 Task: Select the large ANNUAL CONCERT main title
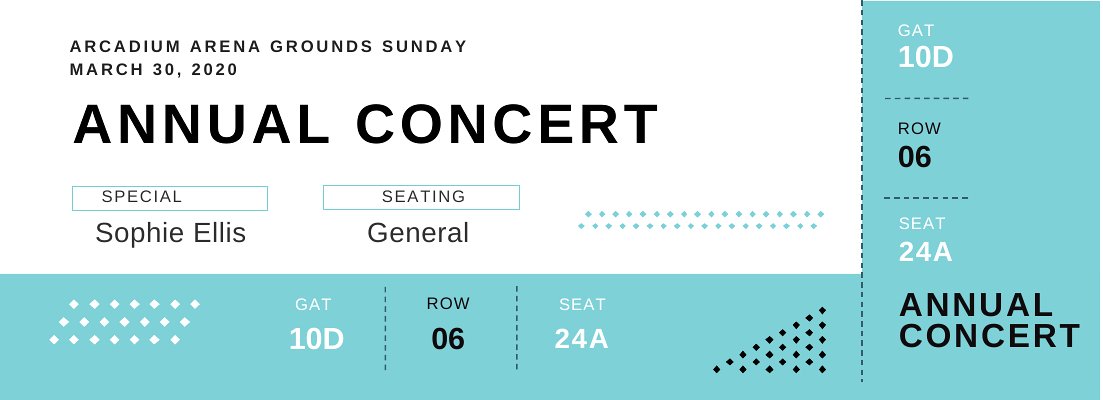pyautogui.click(x=366, y=125)
